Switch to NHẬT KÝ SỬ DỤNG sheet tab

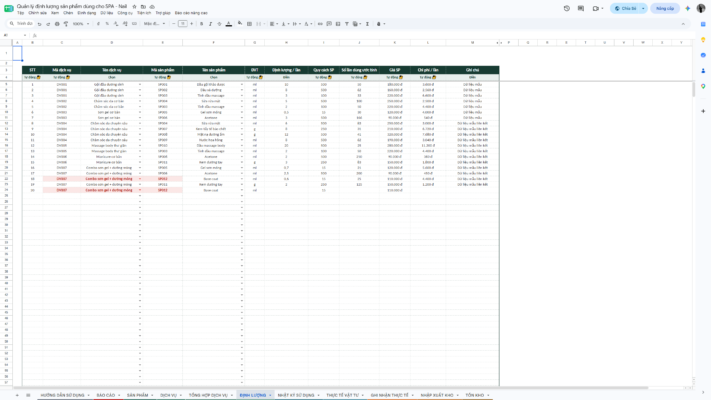click(296, 395)
